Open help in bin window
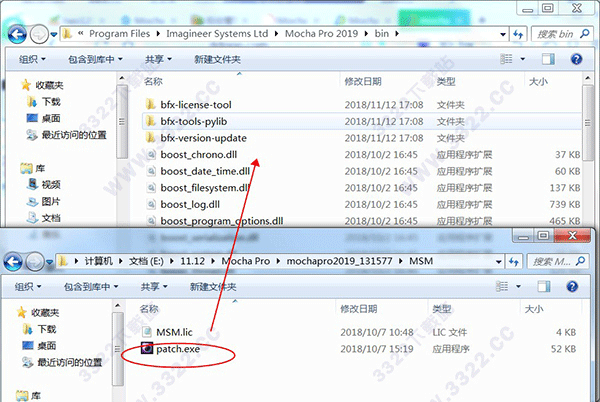The height and width of the screenshot is (402, 600). [x=576, y=59]
